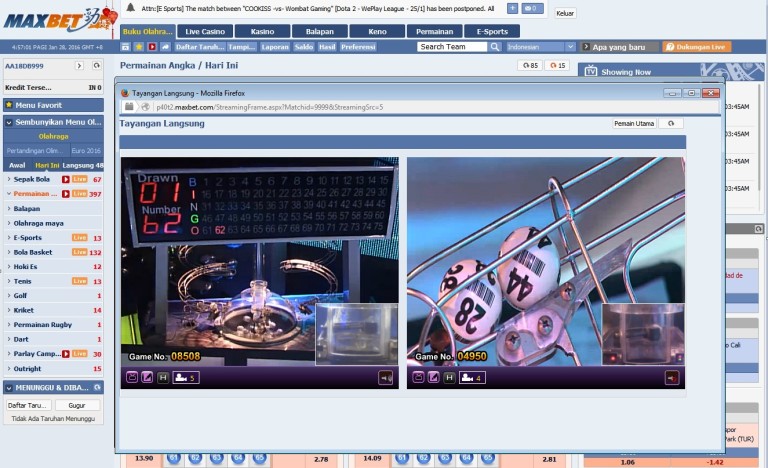Click the bell notification icon at top

(130, 8)
